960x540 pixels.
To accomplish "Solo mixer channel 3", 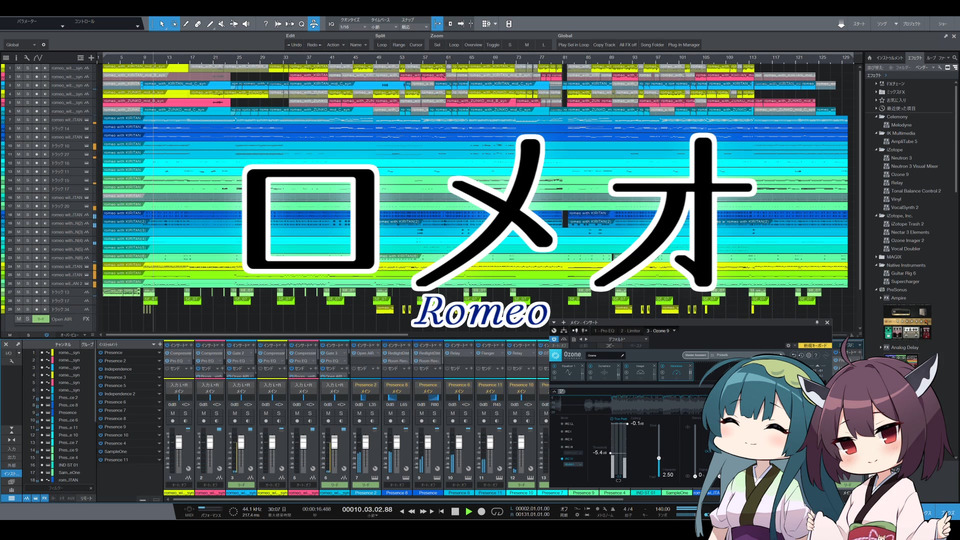I will click(x=247, y=413).
